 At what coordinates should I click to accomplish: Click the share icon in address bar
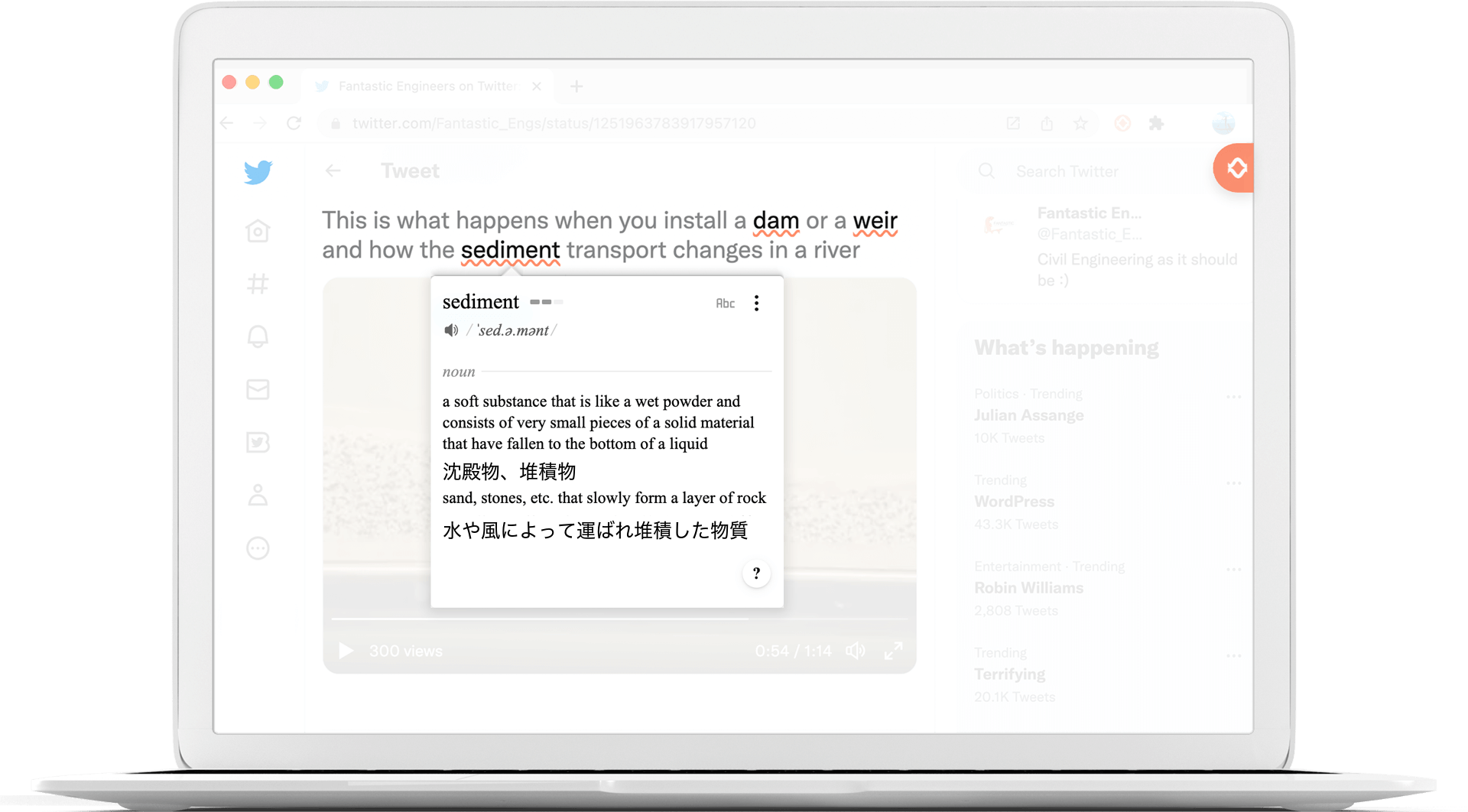pos(1047,123)
